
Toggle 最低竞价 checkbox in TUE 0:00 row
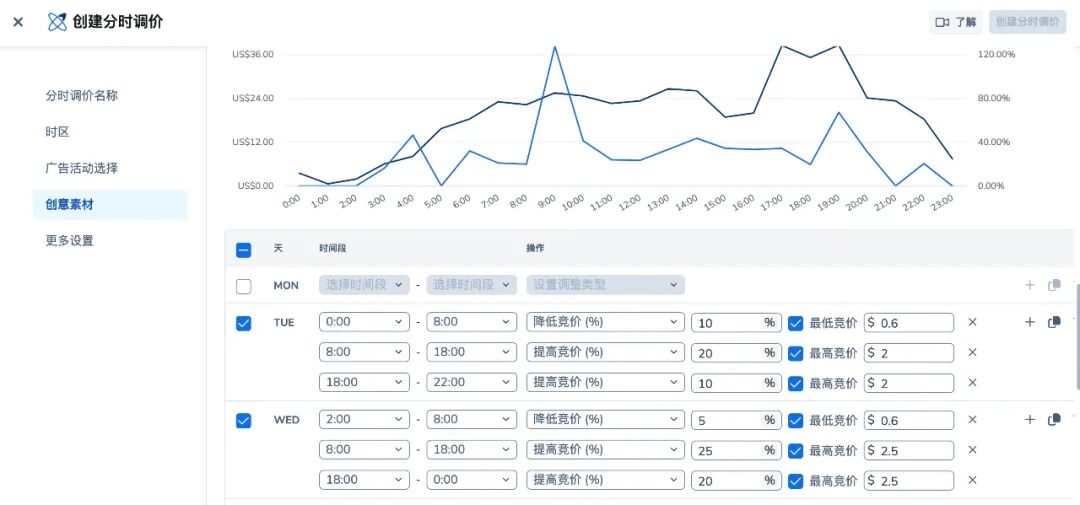[x=796, y=323]
